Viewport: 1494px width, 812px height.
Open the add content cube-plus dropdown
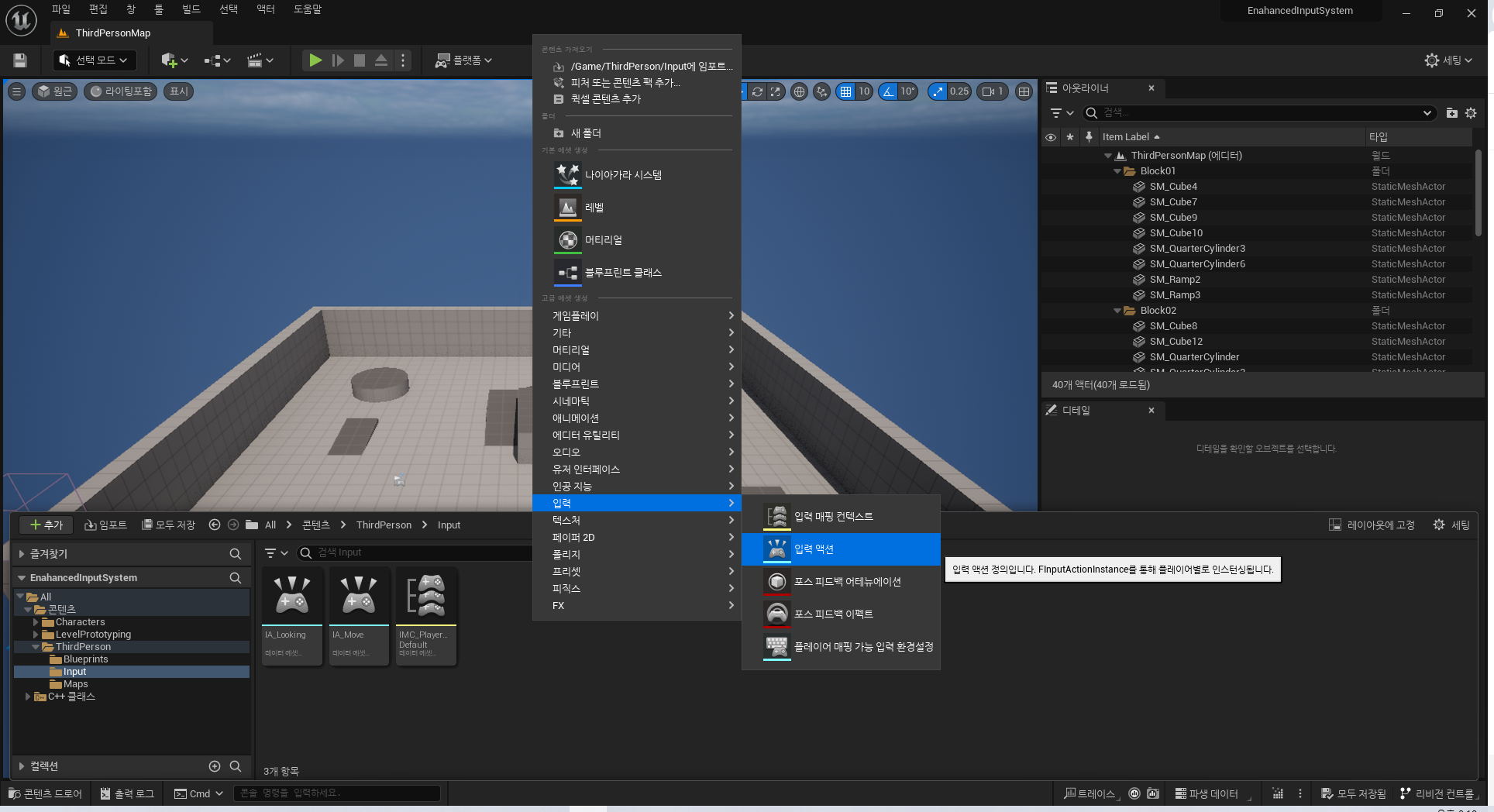pyautogui.click(x=174, y=60)
